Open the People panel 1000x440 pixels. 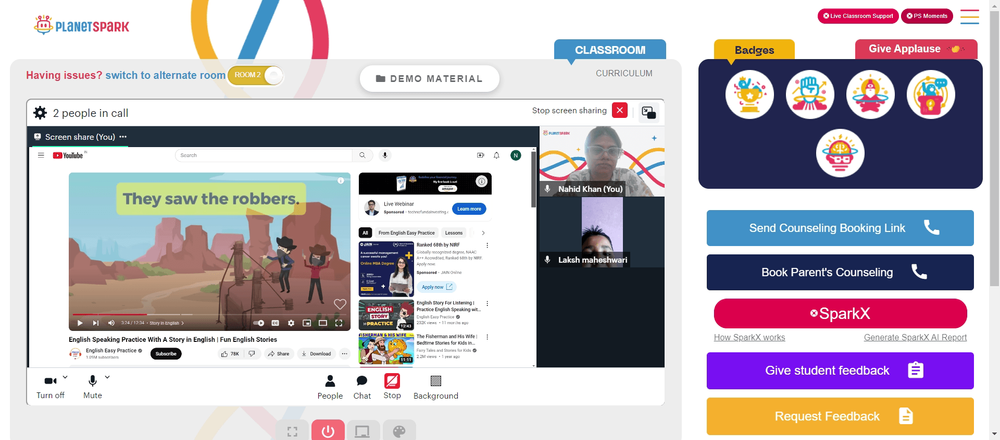[330, 386]
